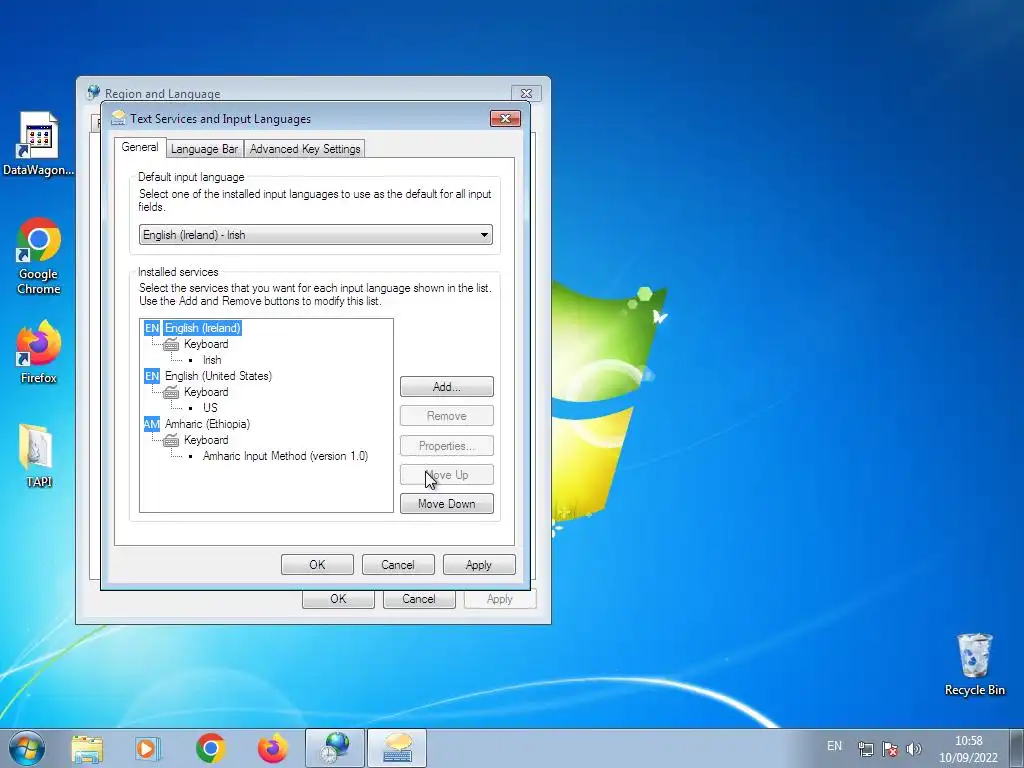This screenshot has width=1024, height=768.
Task: Select Amharic (Ethiopia) in the list
Action: (x=207, y=424)
